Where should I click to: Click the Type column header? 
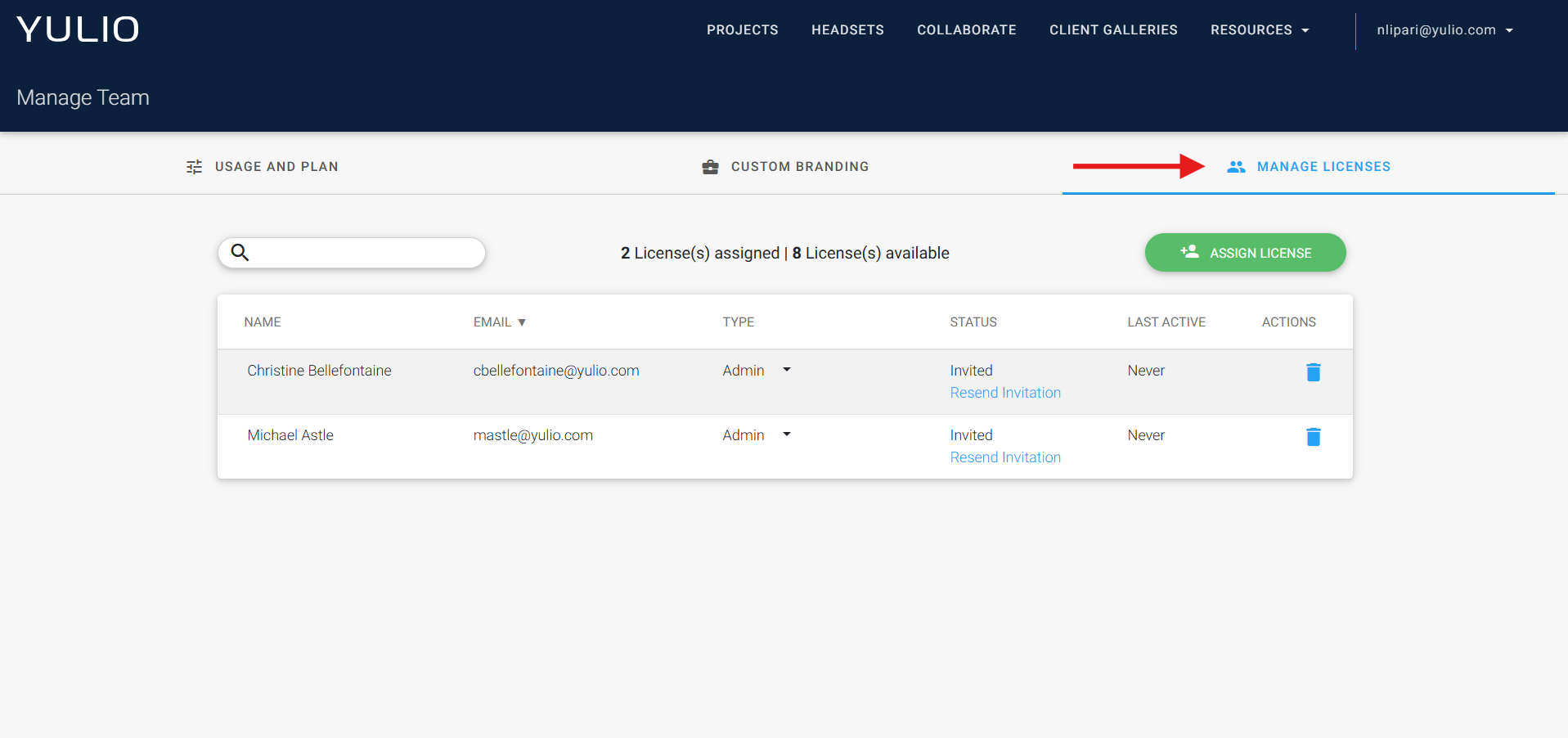739,322
